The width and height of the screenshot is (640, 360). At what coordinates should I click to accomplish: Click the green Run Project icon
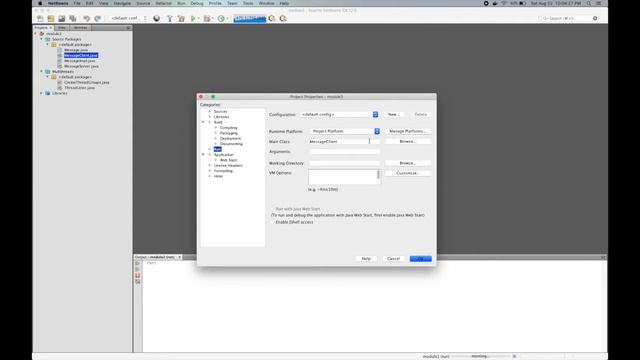pos(193,18)
